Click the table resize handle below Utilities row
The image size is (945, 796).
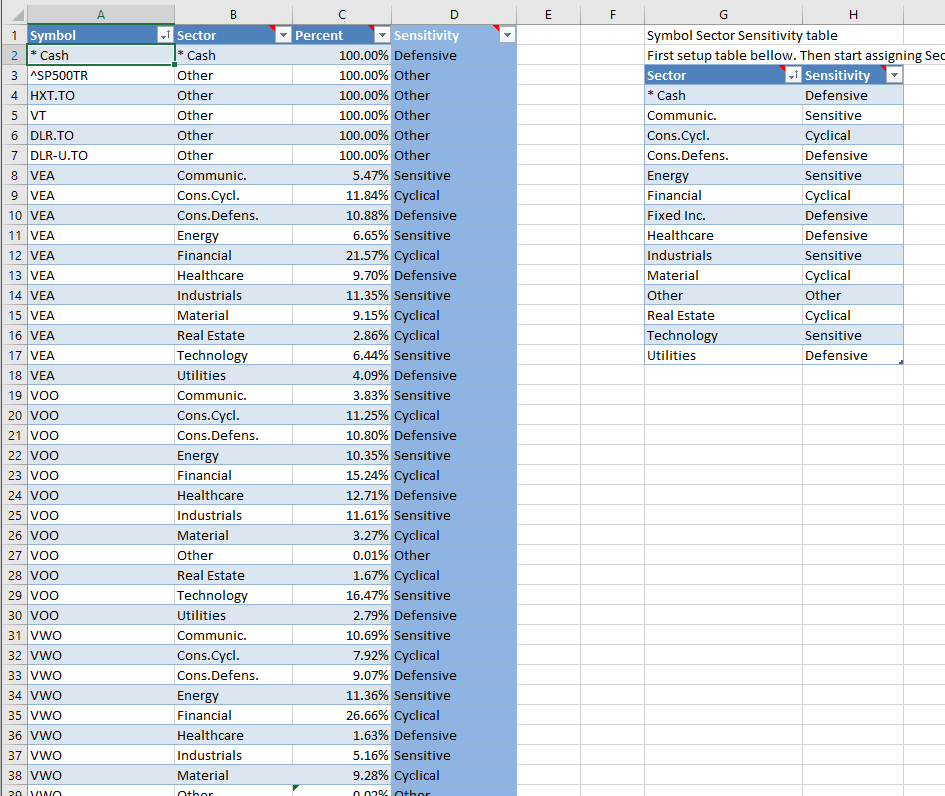(901, 363)
